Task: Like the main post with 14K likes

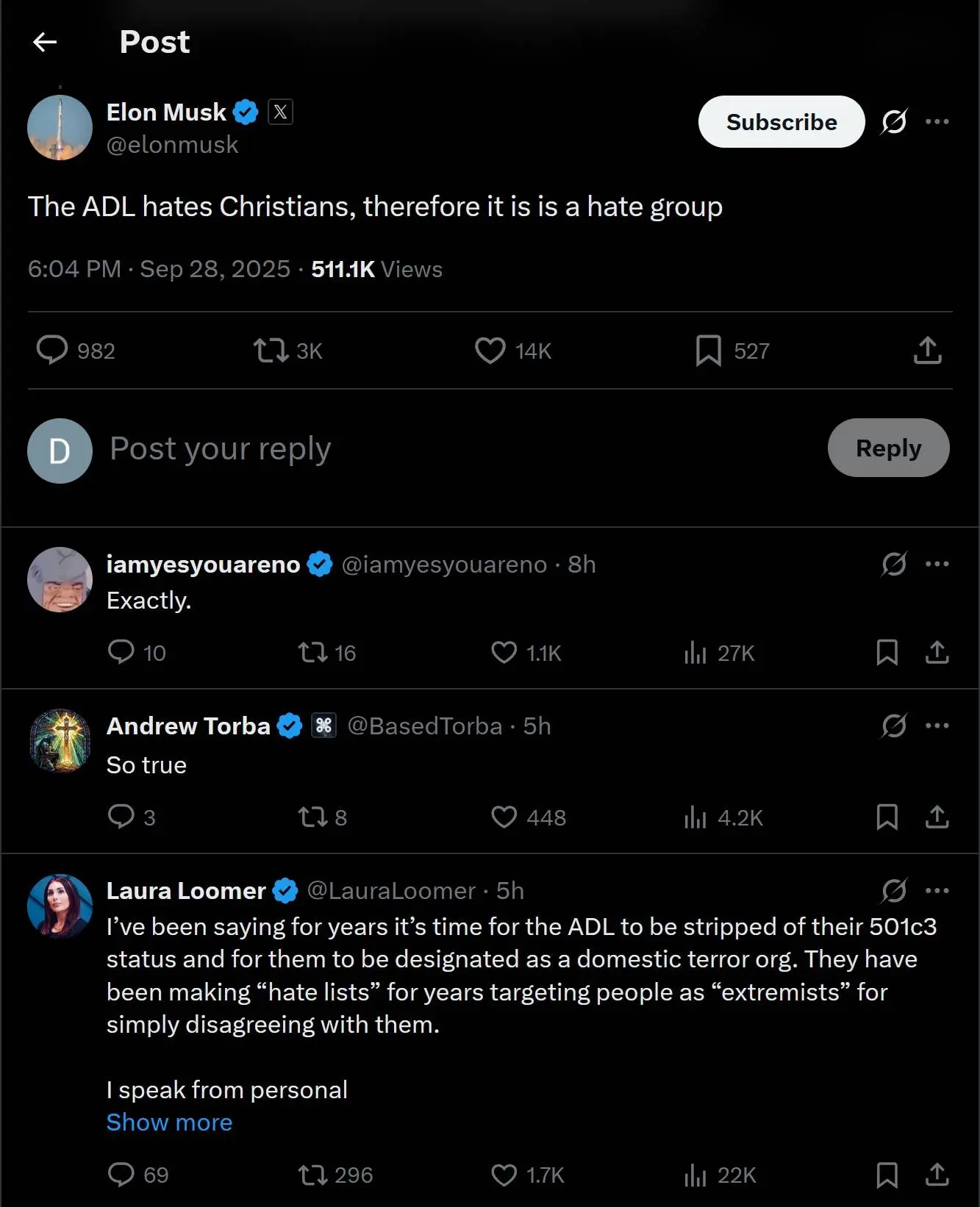Action: [490, 351]
